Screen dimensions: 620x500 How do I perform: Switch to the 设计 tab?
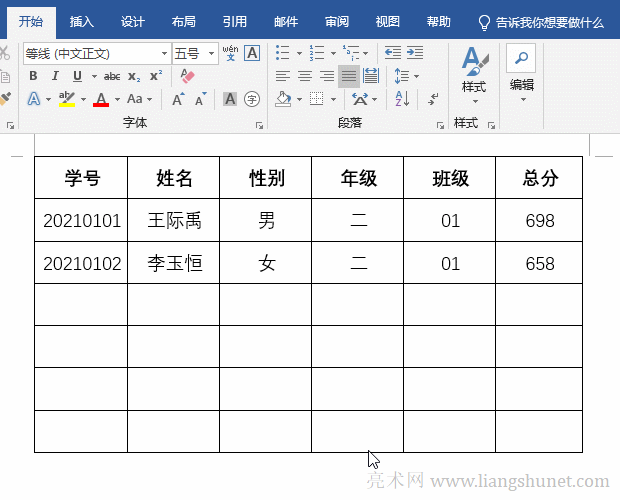tap(133, 22)
